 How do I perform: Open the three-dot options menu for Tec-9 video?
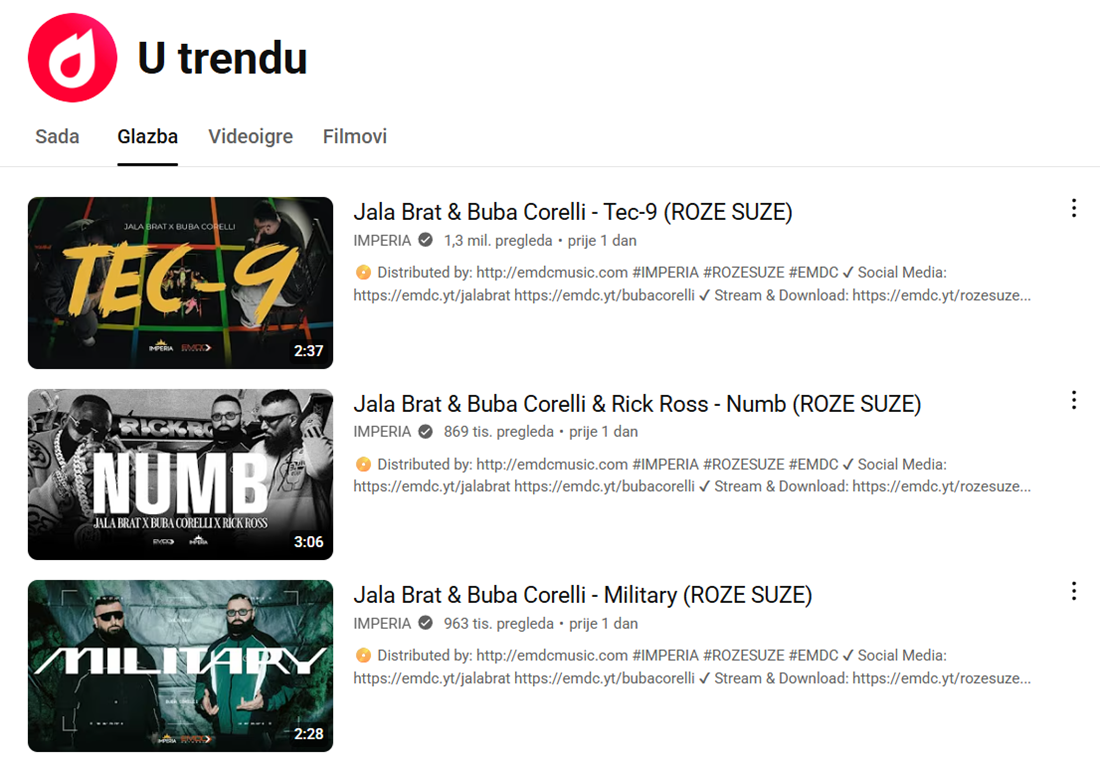click(x=1074, y=208)
